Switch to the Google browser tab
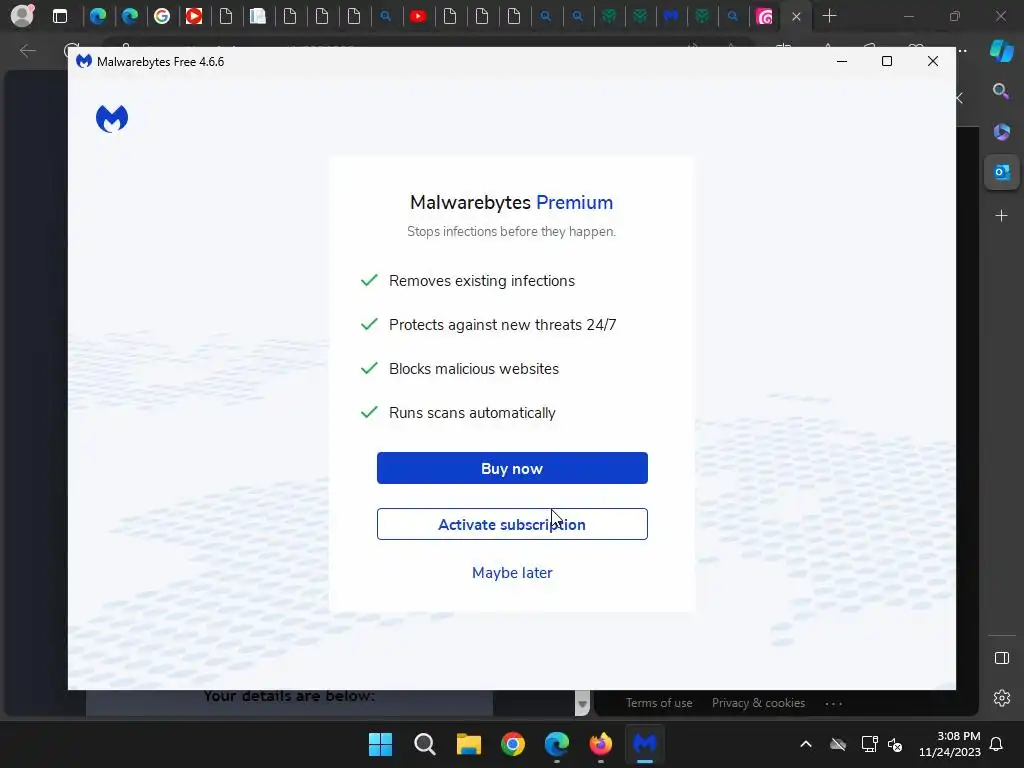This screenshot has height=768, width=1024. pyautogui.click(x=162, y=16)
